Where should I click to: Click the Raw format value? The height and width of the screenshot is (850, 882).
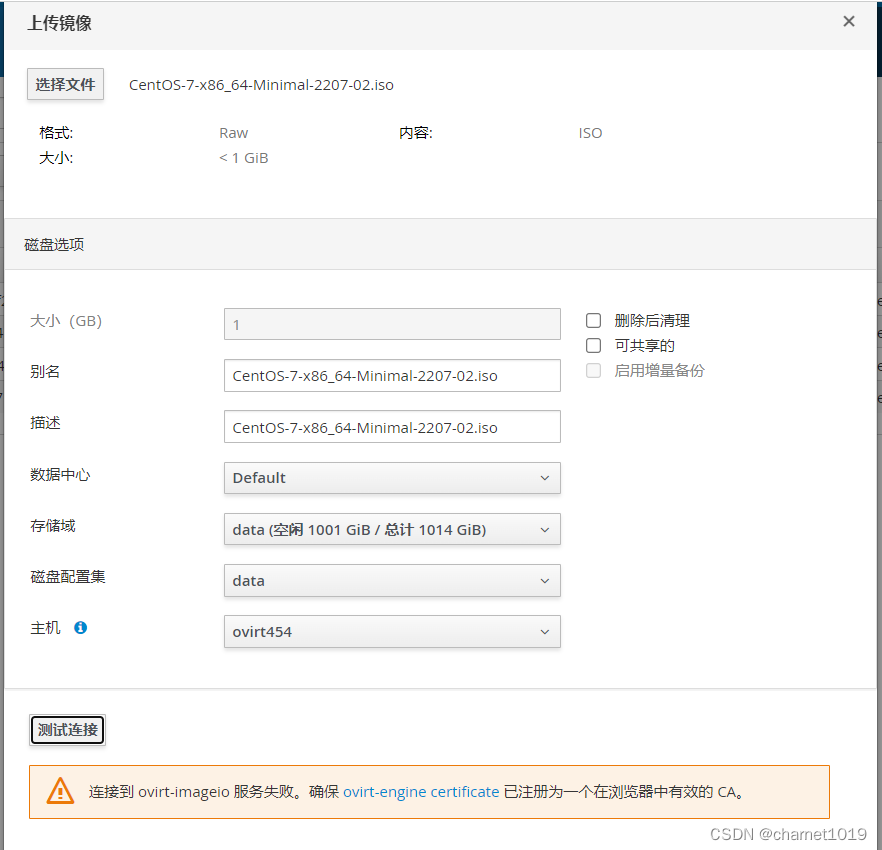point(233,133)
